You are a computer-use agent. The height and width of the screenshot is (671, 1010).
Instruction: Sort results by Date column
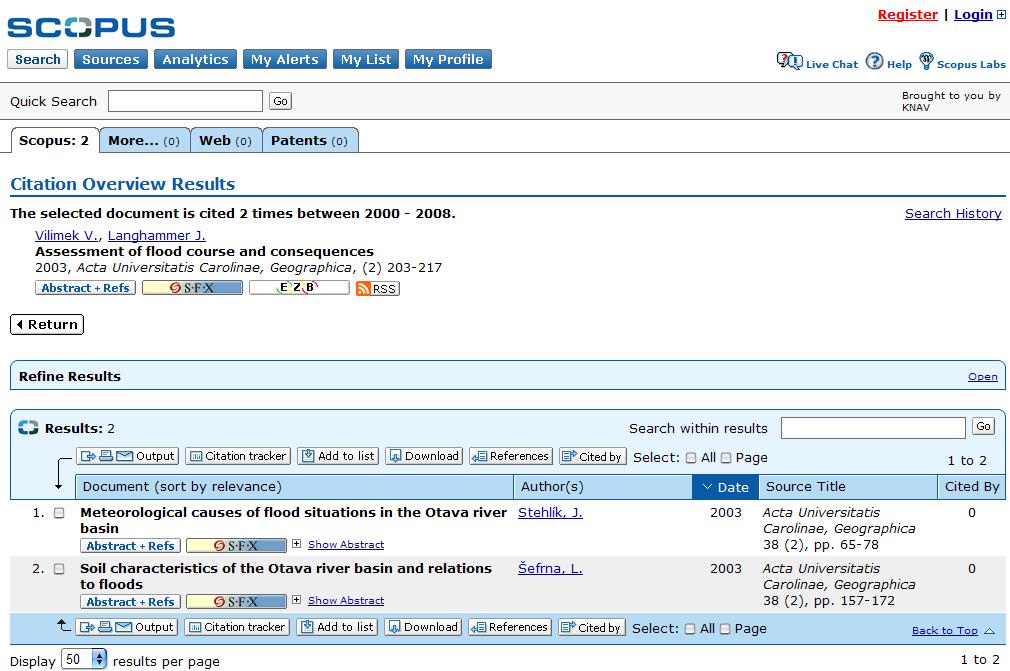(725, 487)
